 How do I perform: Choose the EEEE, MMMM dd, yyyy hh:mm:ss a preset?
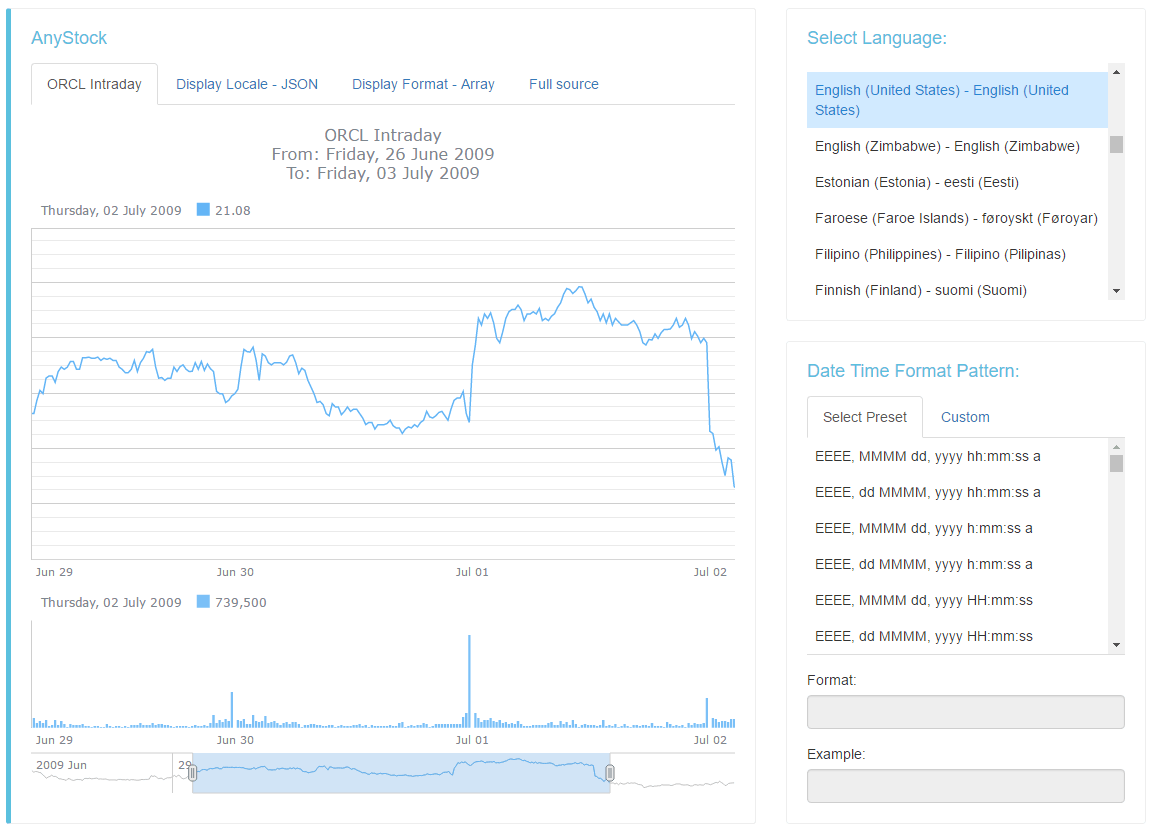928,456
